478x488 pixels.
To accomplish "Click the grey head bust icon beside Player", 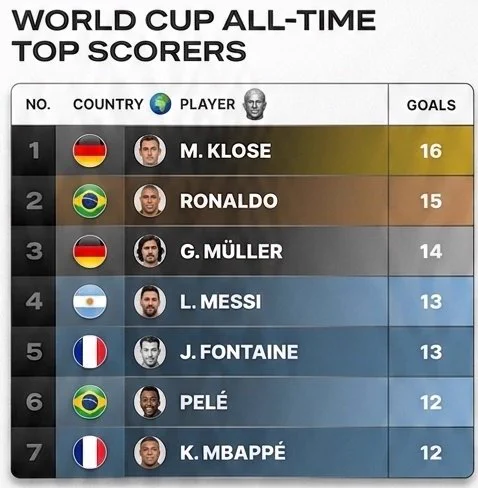I will point(255,104).
